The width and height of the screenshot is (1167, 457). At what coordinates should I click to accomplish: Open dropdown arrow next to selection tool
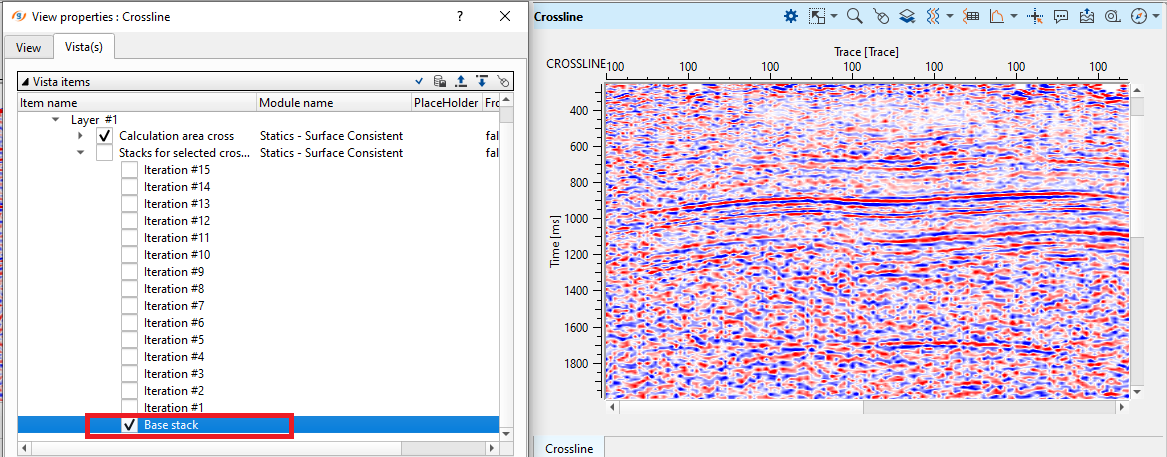pyautogui.click(x=834, y=16)
